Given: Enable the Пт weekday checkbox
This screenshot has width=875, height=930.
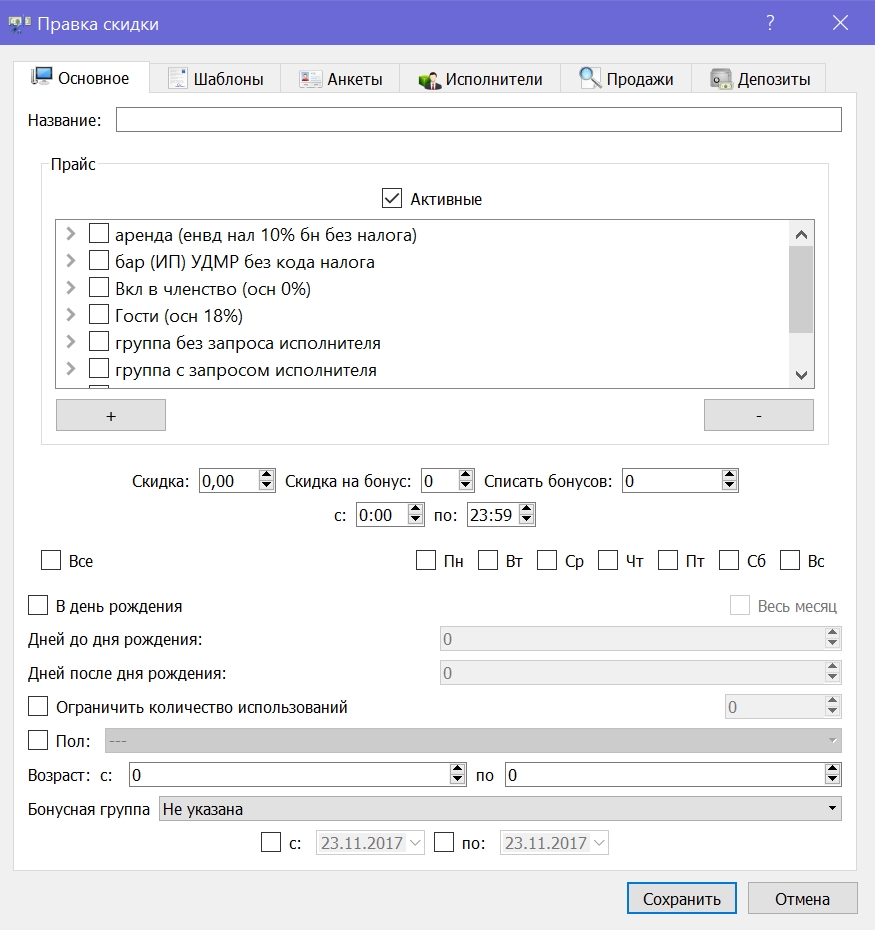Looking at the screenshot, I should click(668, 560).
